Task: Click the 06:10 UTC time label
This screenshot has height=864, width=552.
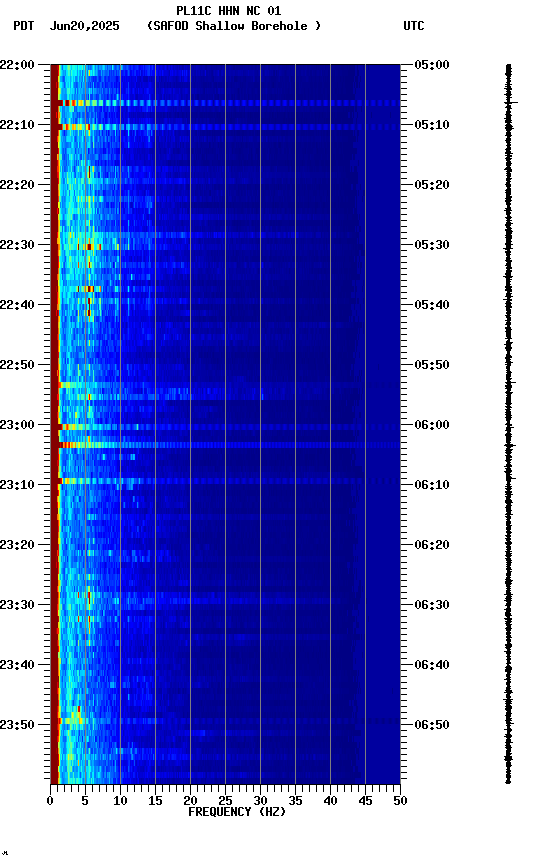Action: 432,485
